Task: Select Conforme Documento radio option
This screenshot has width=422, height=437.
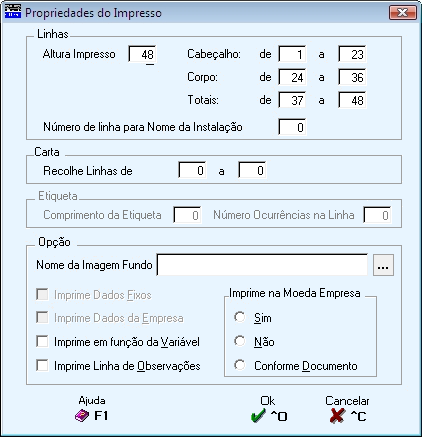Action: point(239,365)
